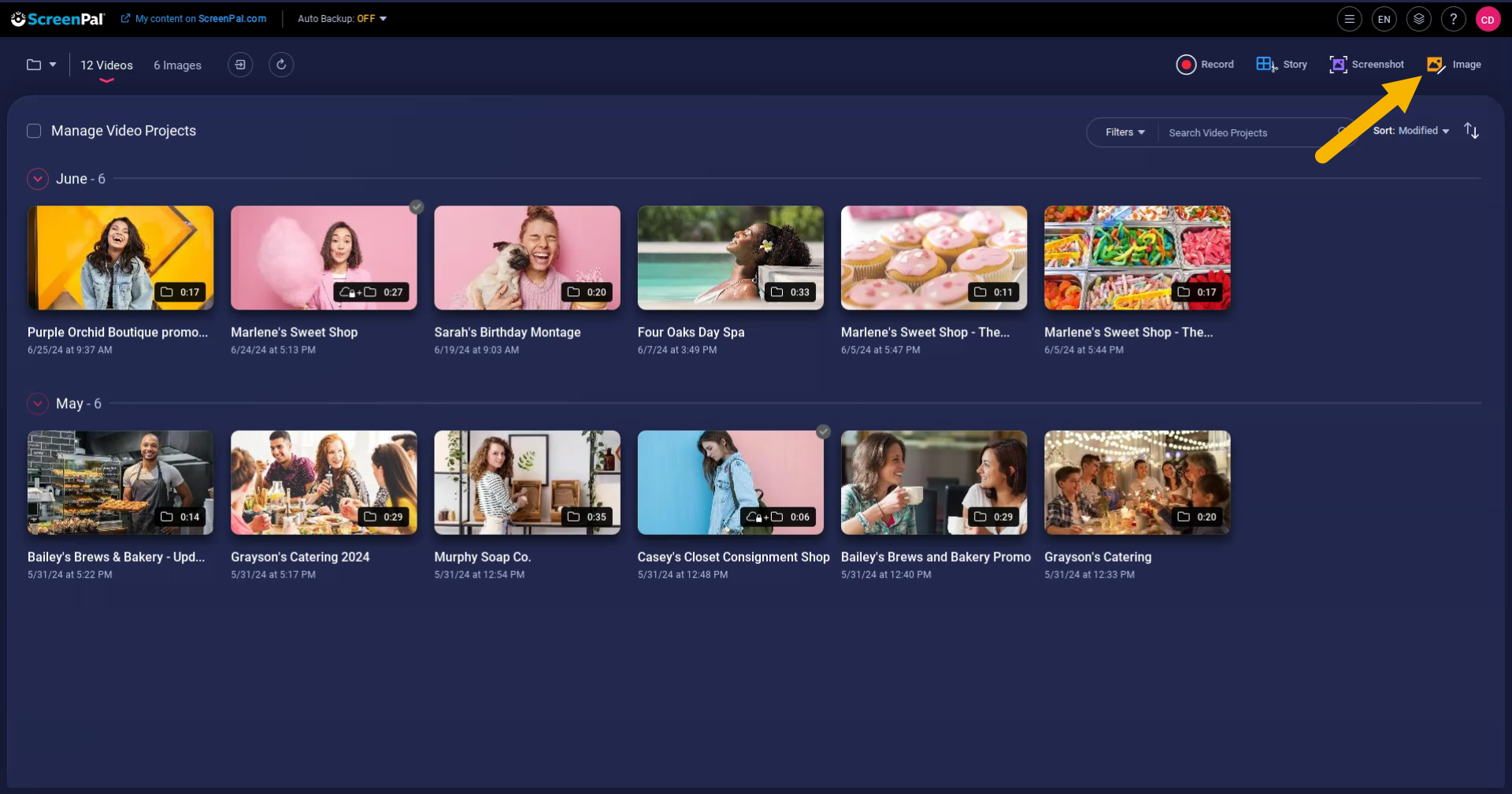Switch to the 12 Videos tab
The width and height of the screenshot is (1512, 794).
[x=106, y=65]
